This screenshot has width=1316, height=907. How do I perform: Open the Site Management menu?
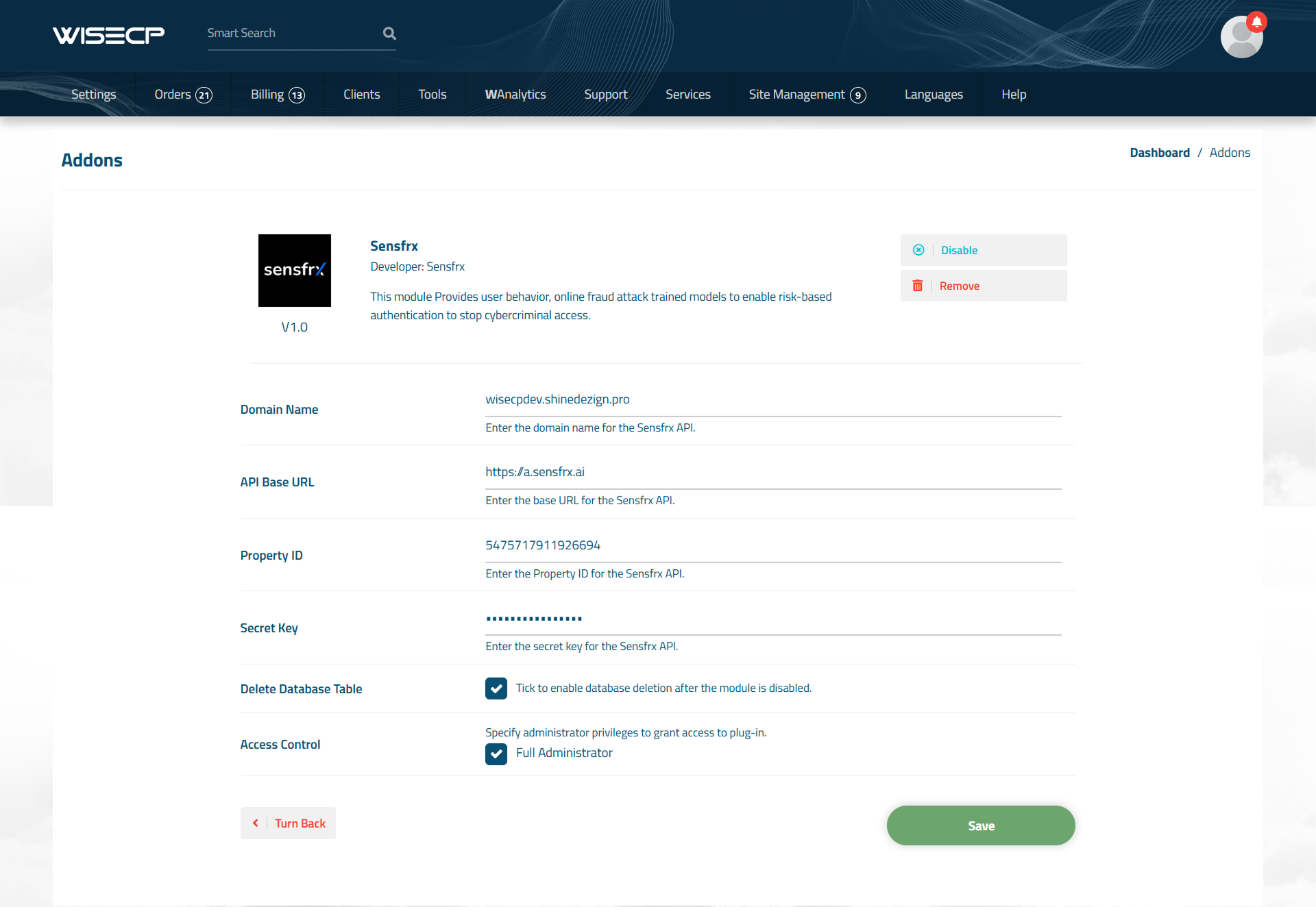tap(807, 95)
